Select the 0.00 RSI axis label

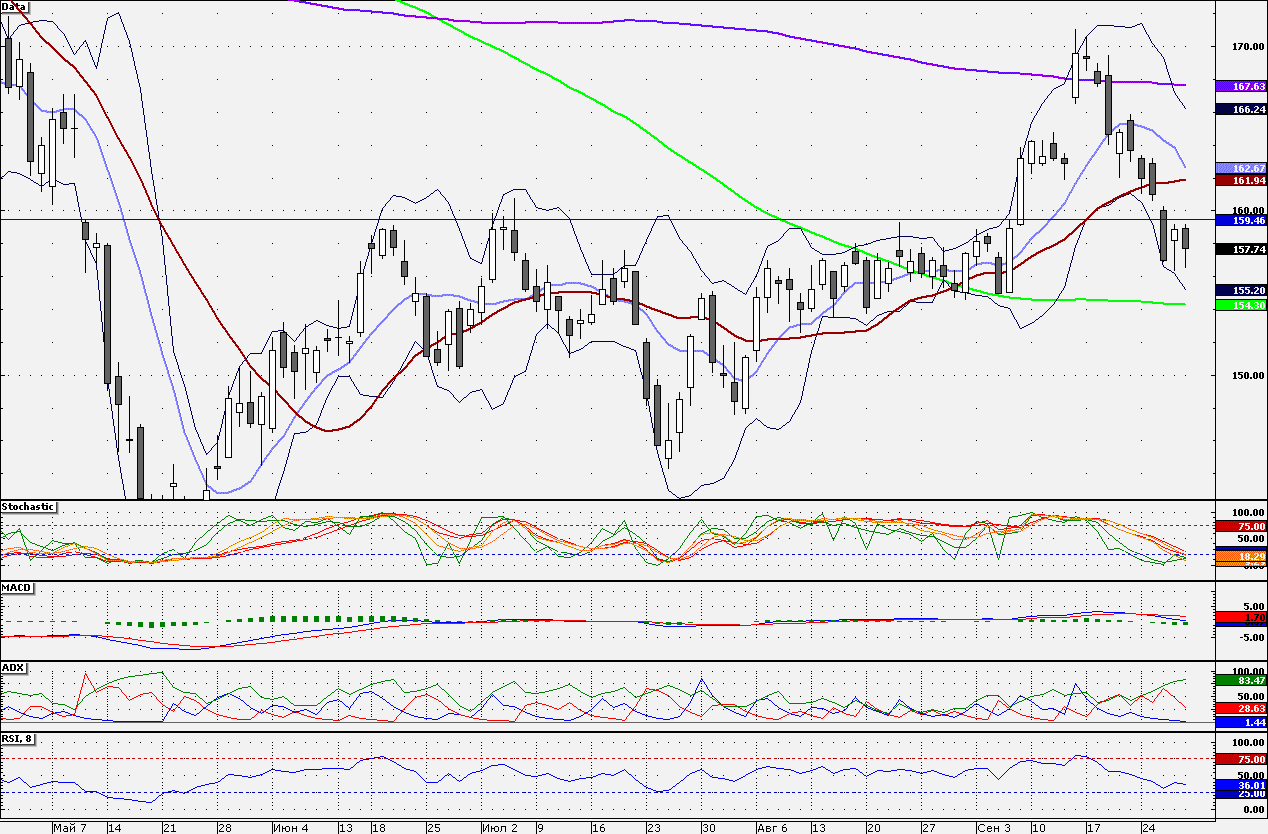(x=1253, y=809)
